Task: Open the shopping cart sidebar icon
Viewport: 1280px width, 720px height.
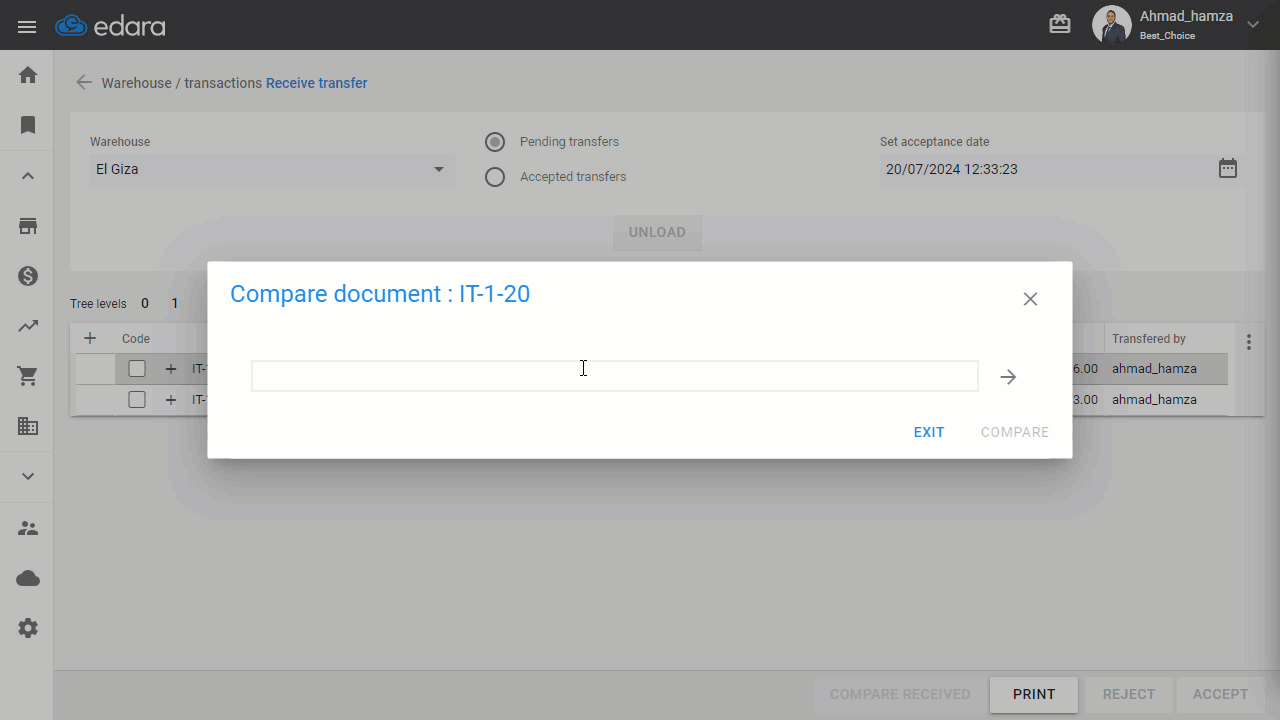Action: pyautogui.click(x=28, y=376)
